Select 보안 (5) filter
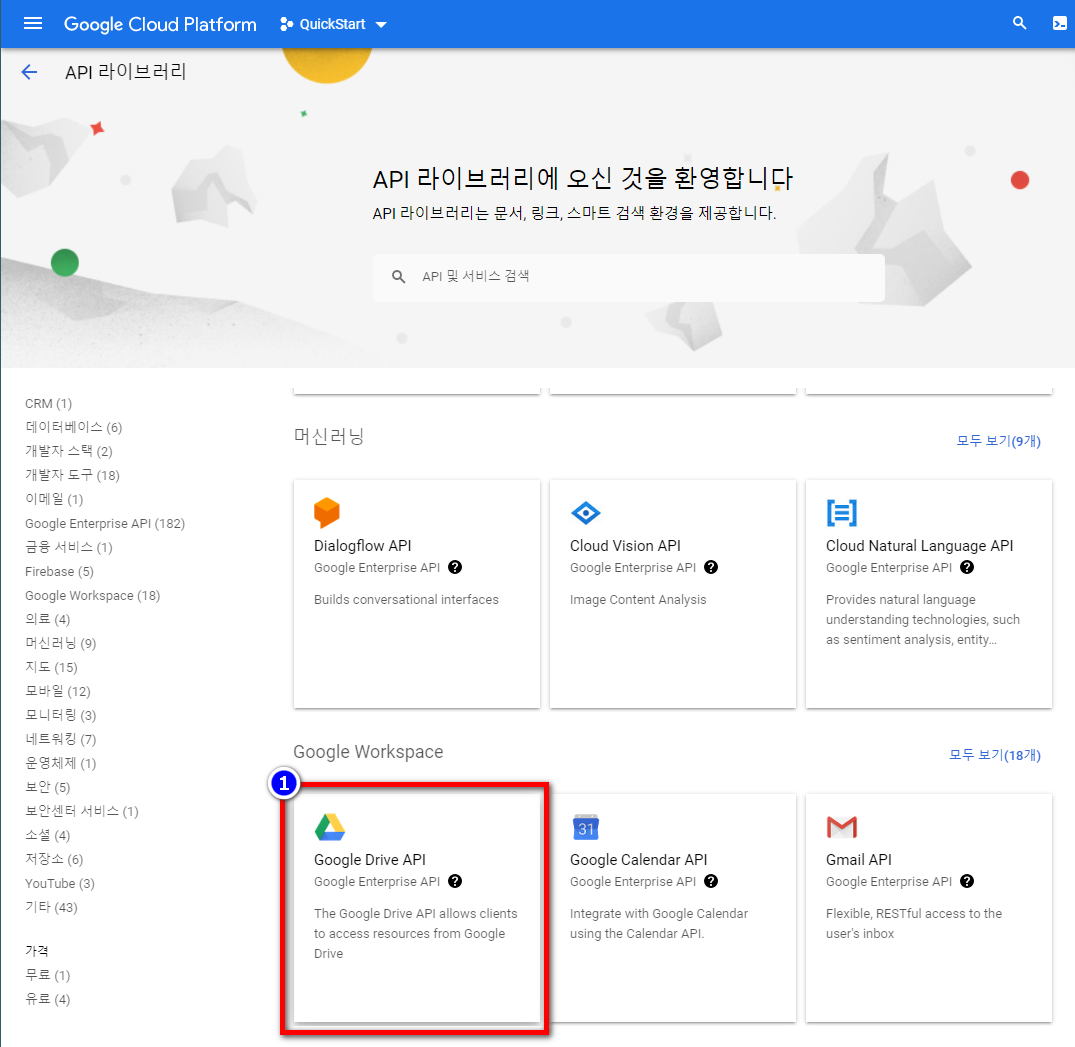This screenshot has height=1047, width=1075. 48,787
